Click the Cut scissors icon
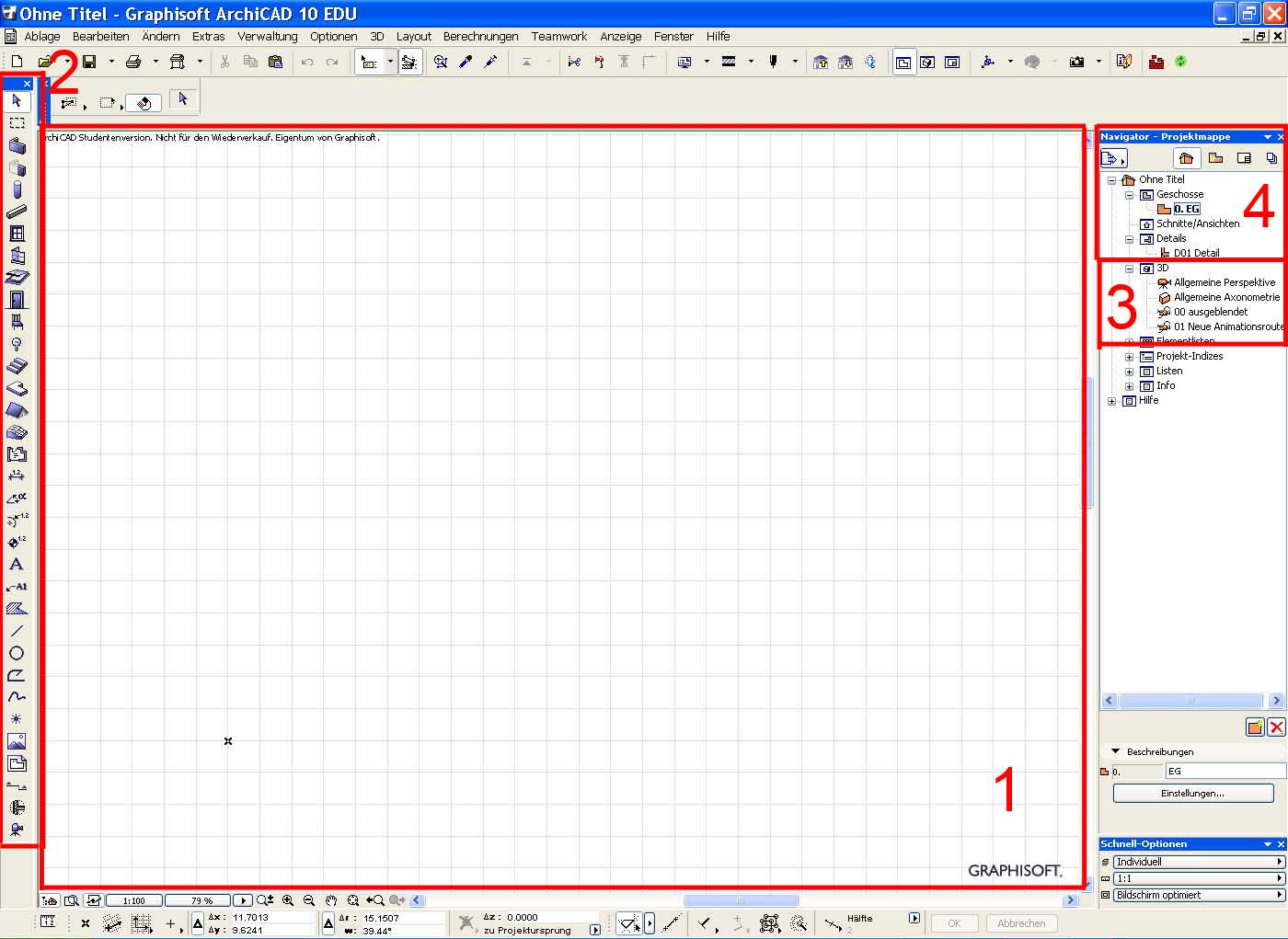Image resolution: width=1288 pixels, height=939 pixels. 224,62
